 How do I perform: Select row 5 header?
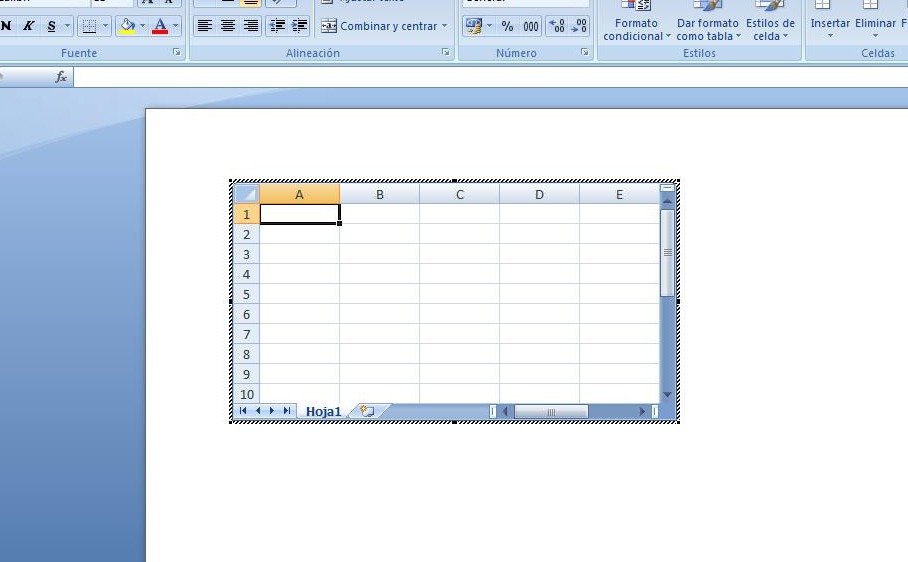(x=247, y=294)
